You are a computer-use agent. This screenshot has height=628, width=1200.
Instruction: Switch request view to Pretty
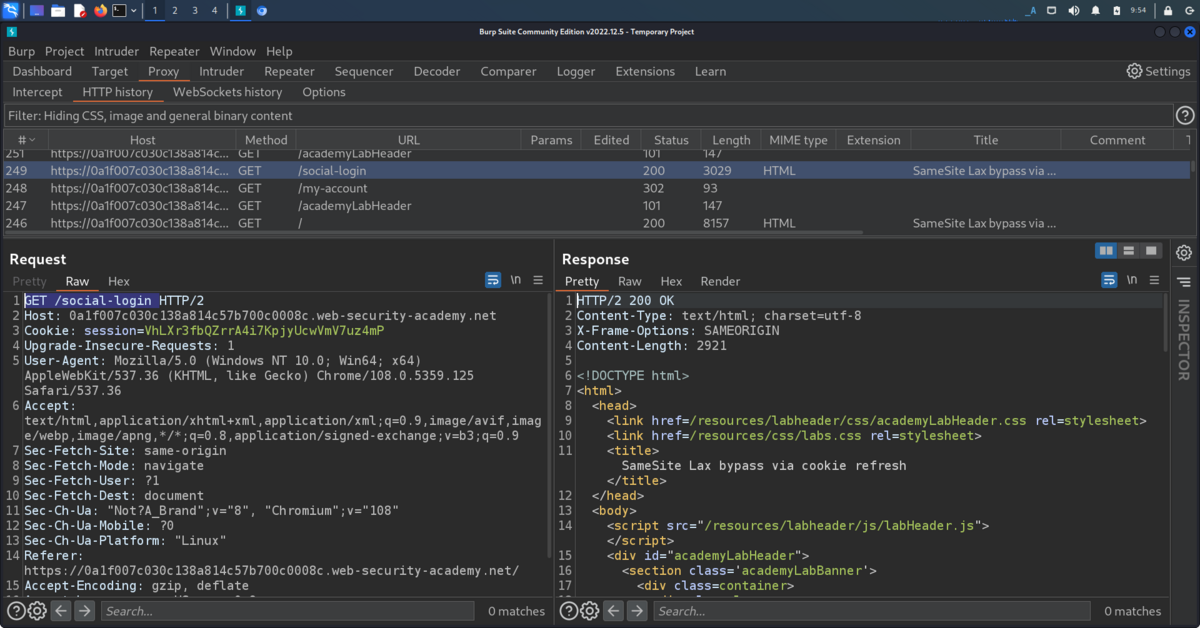point(30,281)
